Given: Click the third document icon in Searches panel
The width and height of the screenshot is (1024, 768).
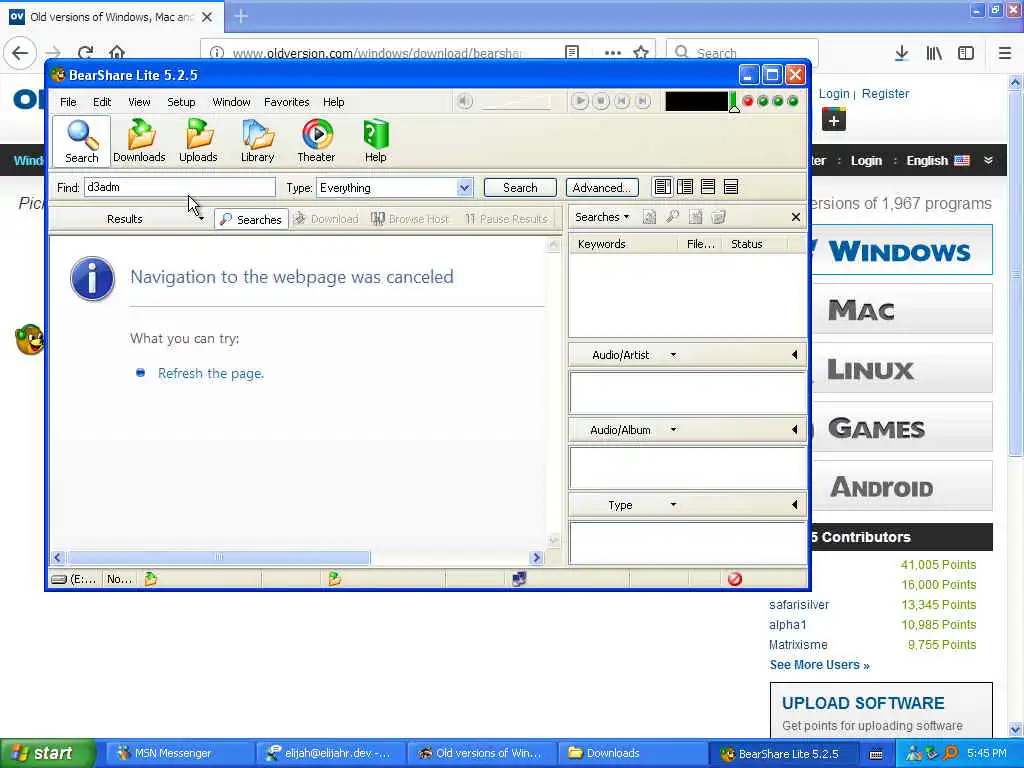Looking at the screenshot, I should click(x=696, y=217).
